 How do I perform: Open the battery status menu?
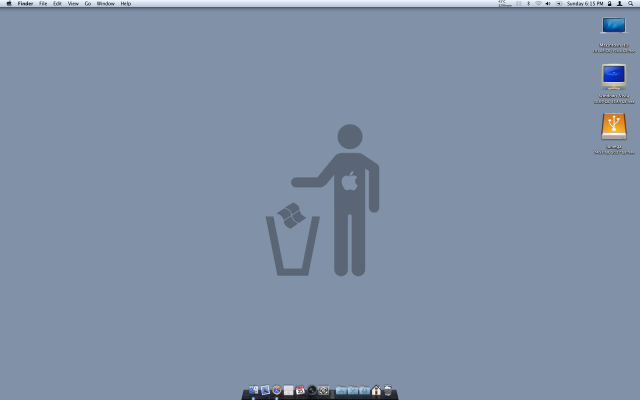pos(559,3)
